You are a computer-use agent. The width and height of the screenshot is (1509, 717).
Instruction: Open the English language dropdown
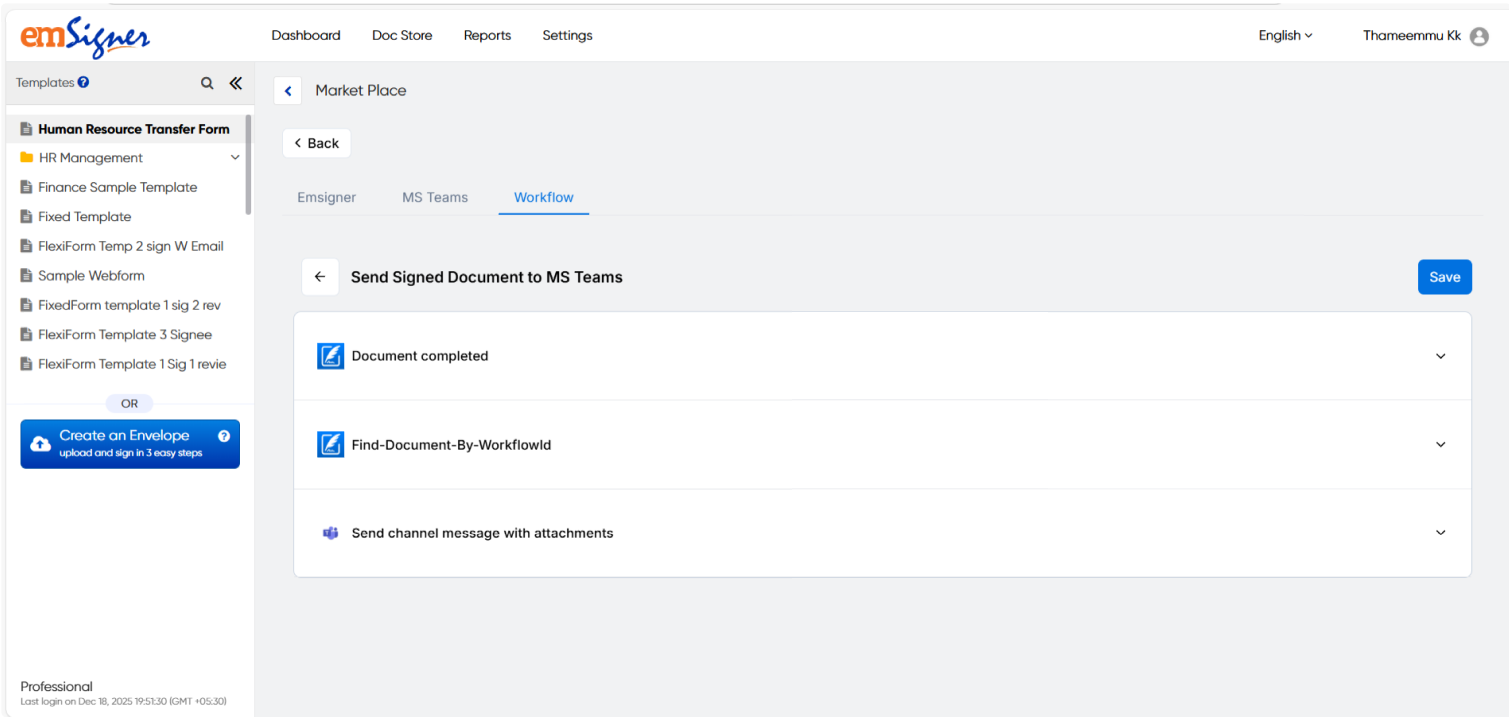point(1285,36)
